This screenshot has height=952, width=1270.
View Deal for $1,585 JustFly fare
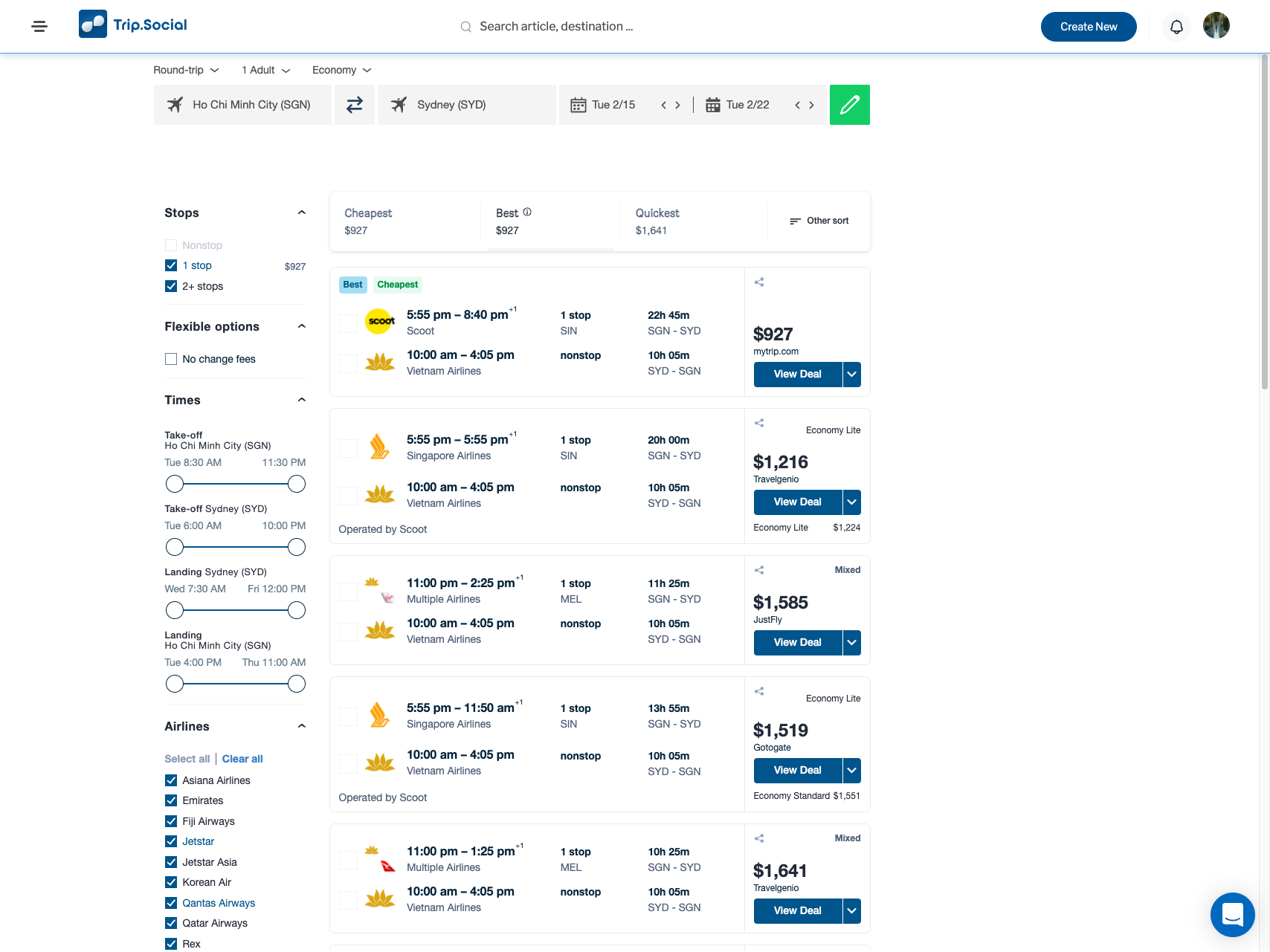798,643
